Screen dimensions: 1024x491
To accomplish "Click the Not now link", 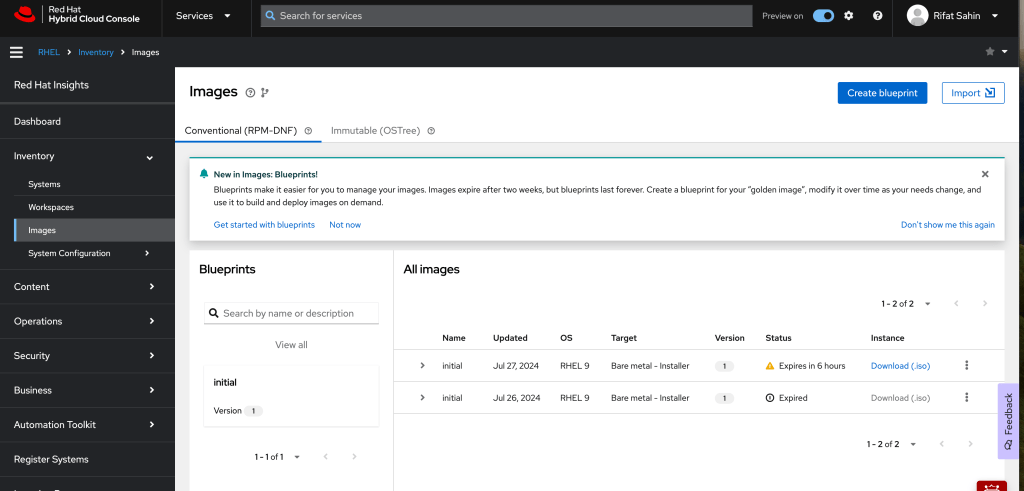I will click(345, 225).
